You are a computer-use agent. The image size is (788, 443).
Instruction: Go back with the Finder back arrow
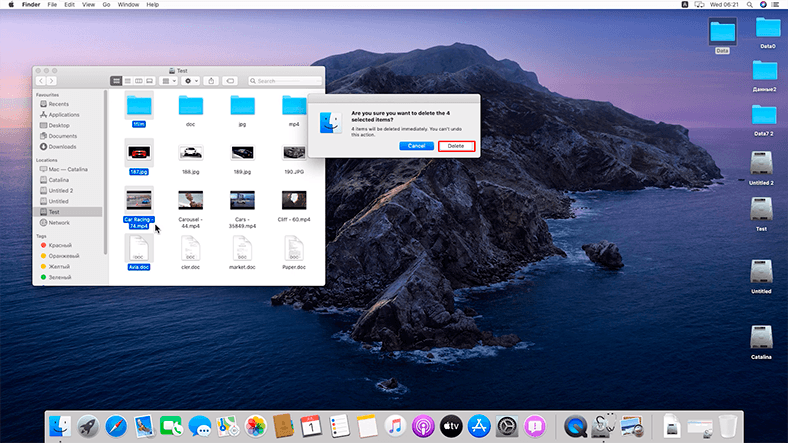[x=41, y=80]
